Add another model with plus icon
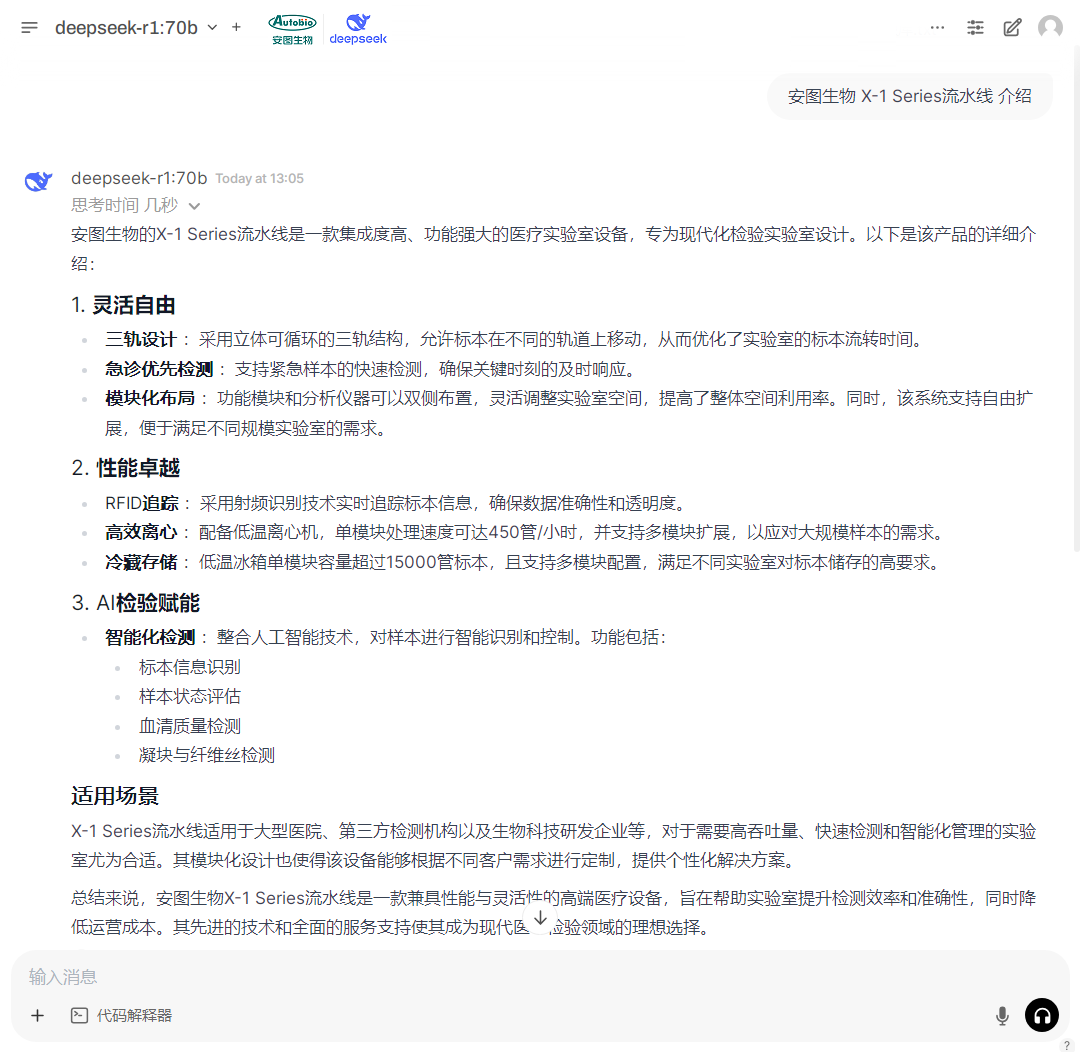The height and width of the screenshot is (1052, 1080). [236, 28]
